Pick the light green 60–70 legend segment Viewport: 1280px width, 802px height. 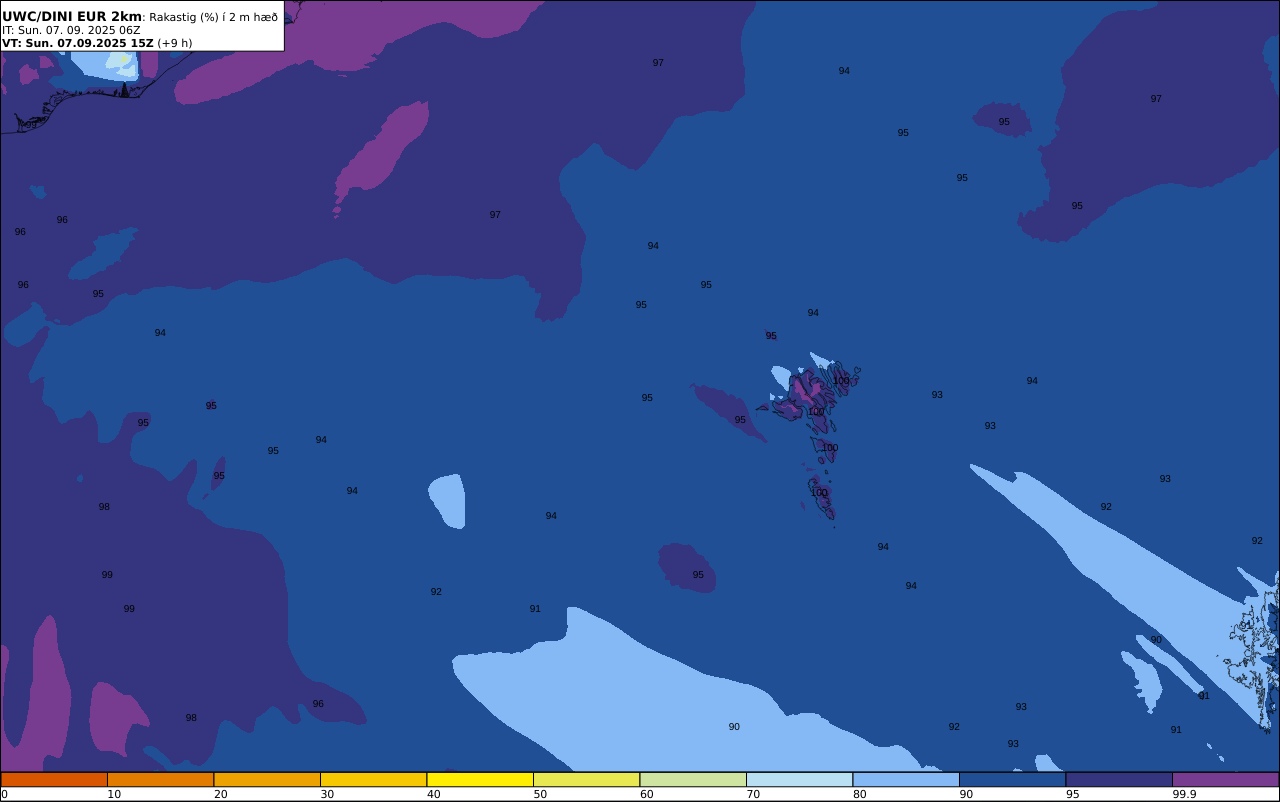pyautogui.click(x=693, y=779)
